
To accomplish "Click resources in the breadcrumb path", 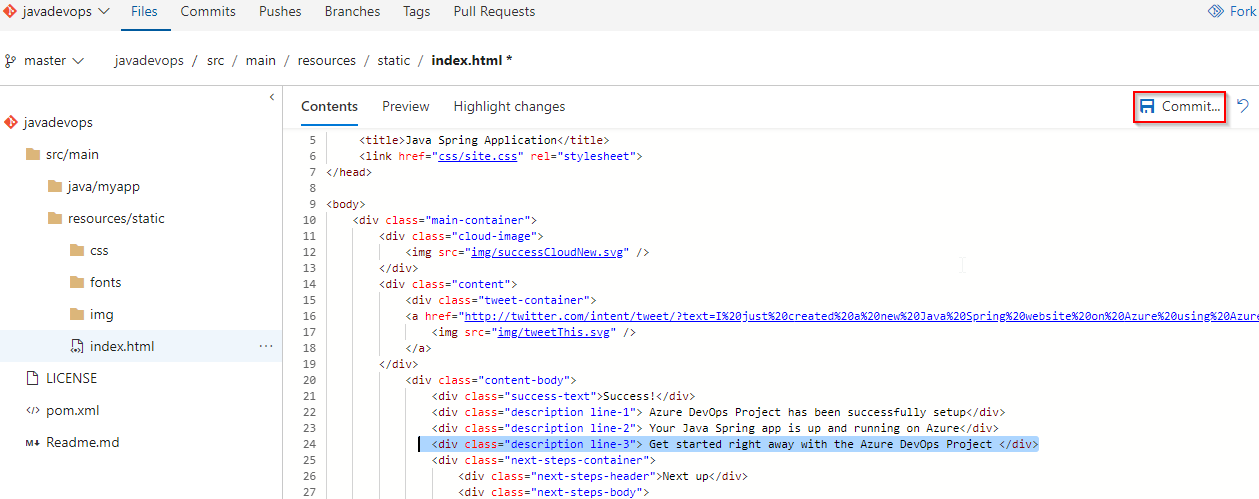I will tap(327, 60).
